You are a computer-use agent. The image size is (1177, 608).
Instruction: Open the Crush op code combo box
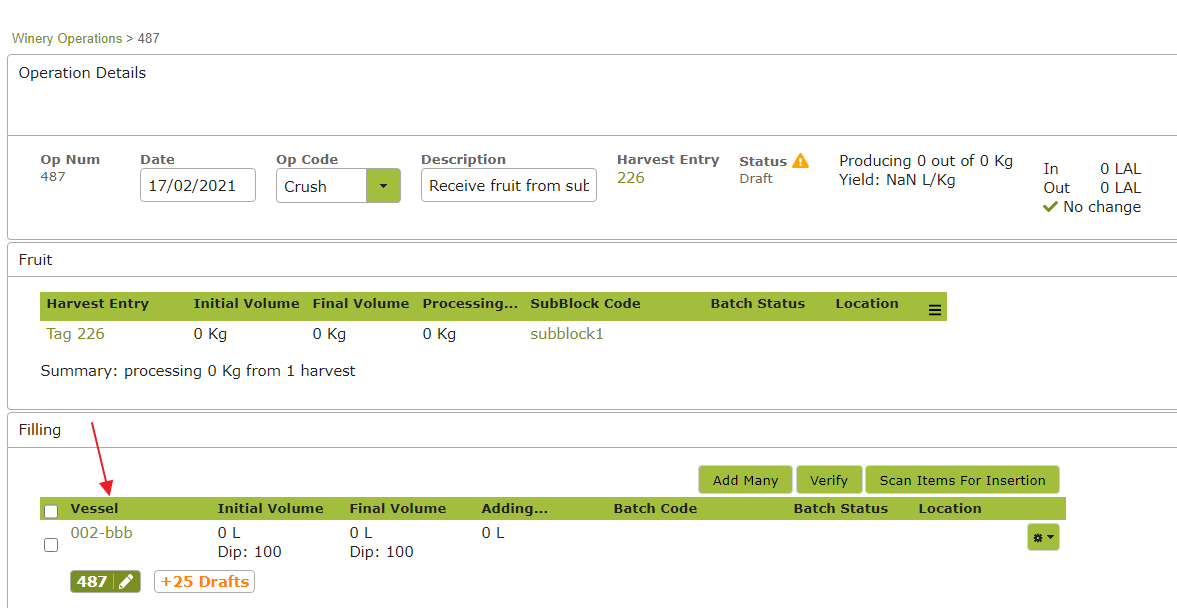click(x=338, y=186)
